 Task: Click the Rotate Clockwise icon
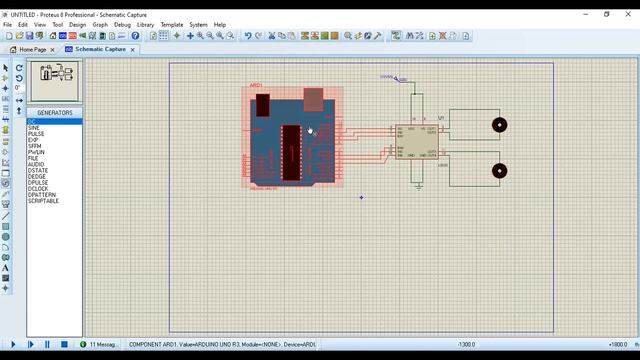coord(19,68)
